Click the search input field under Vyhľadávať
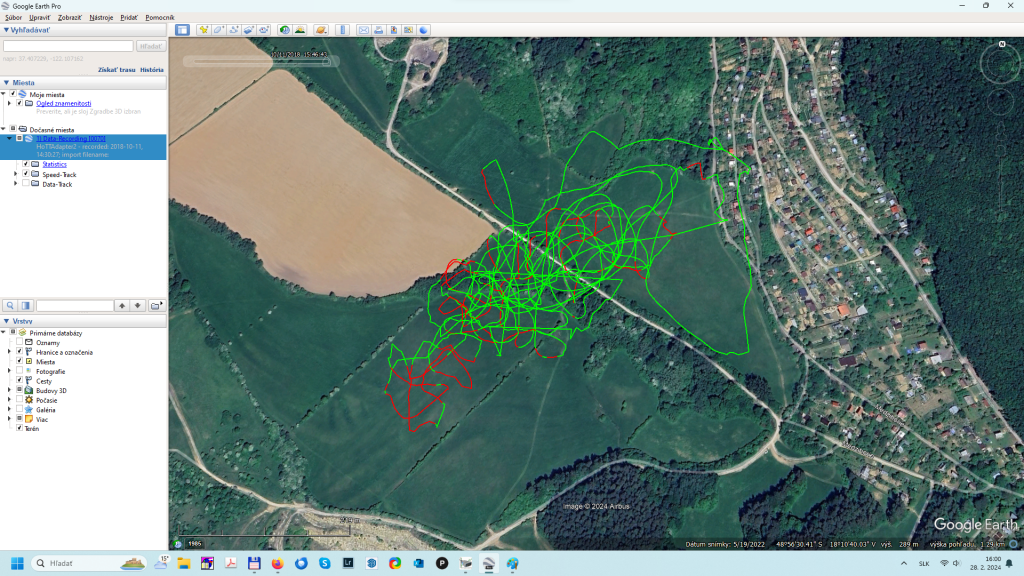Image resolution: width=1024 pixels, height=576 pixels. pyautogui.click(x=68, y=46)
